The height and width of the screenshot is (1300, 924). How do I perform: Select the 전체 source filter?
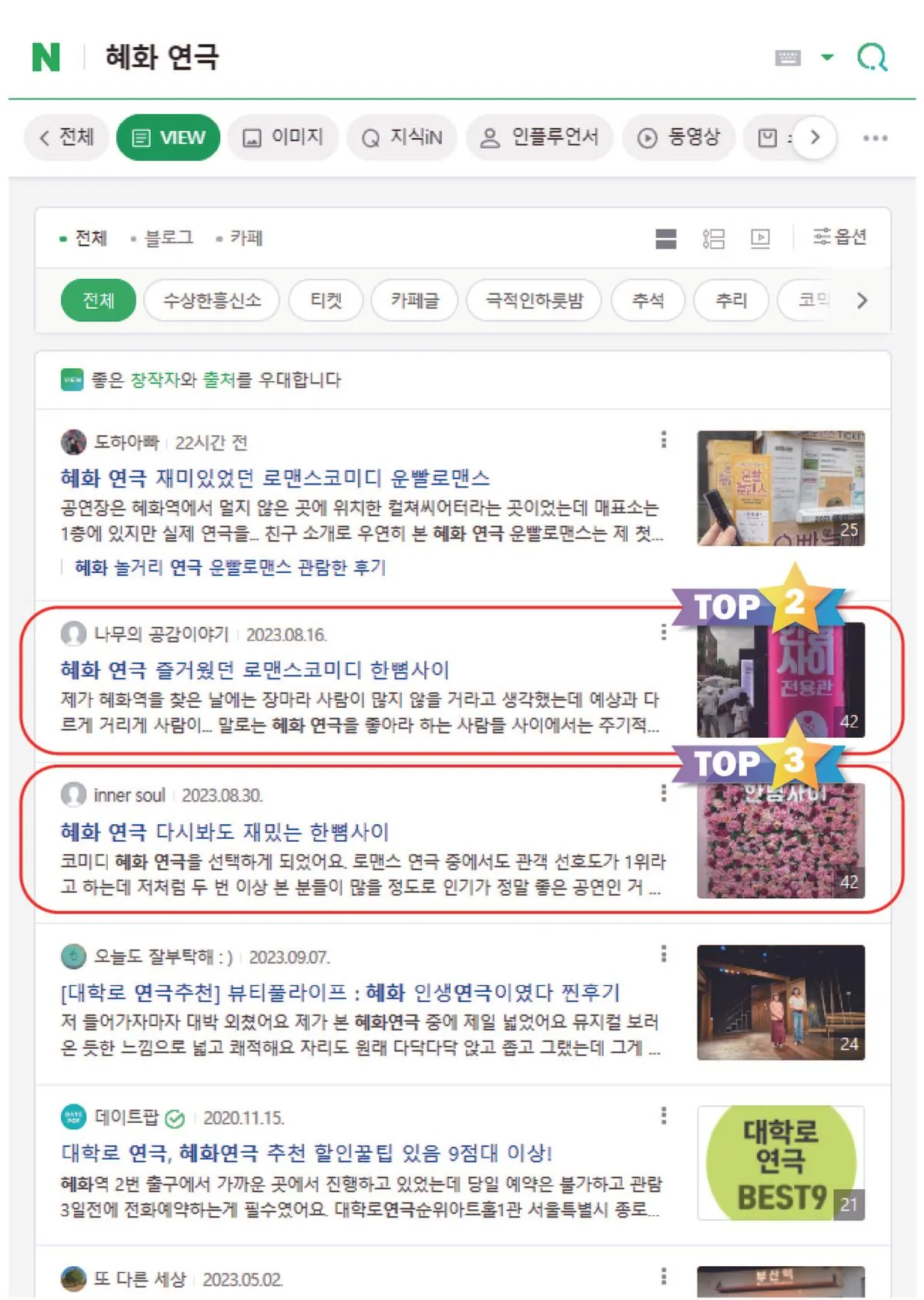point(84,239)
